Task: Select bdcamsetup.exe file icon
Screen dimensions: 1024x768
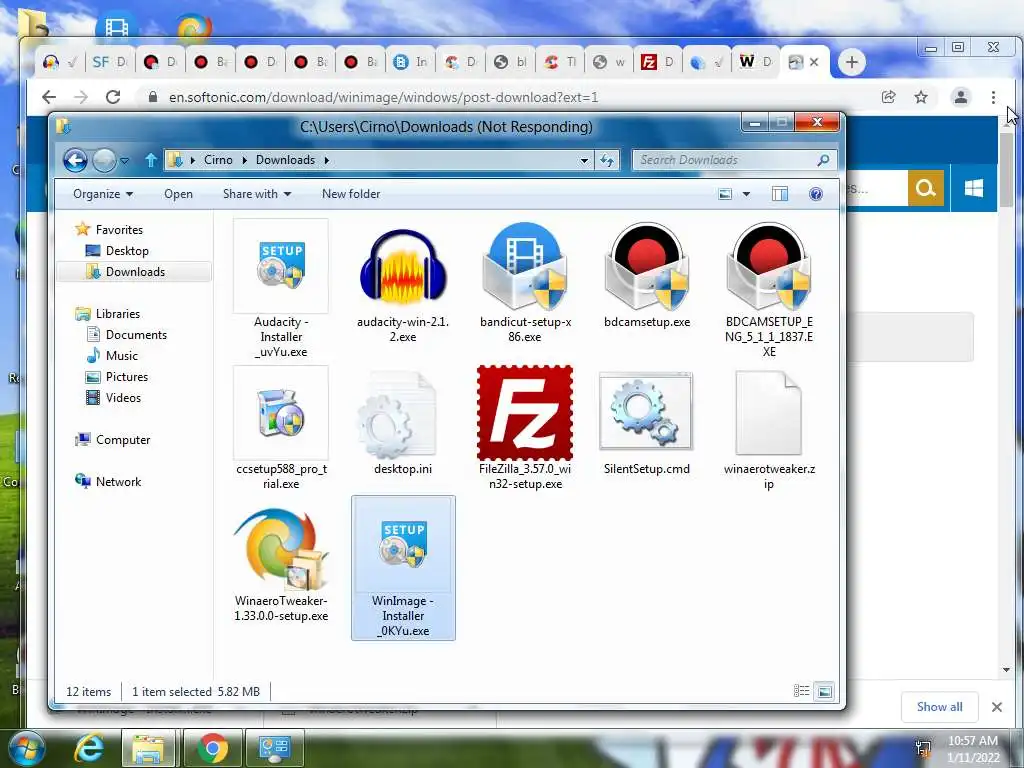Action: (647, 266)
